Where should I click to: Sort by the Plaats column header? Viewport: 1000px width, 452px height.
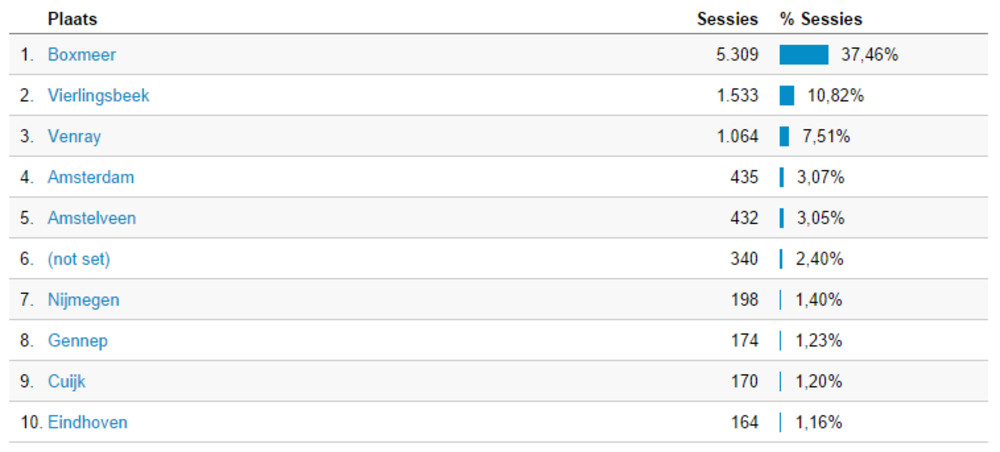tap(72, 19)
